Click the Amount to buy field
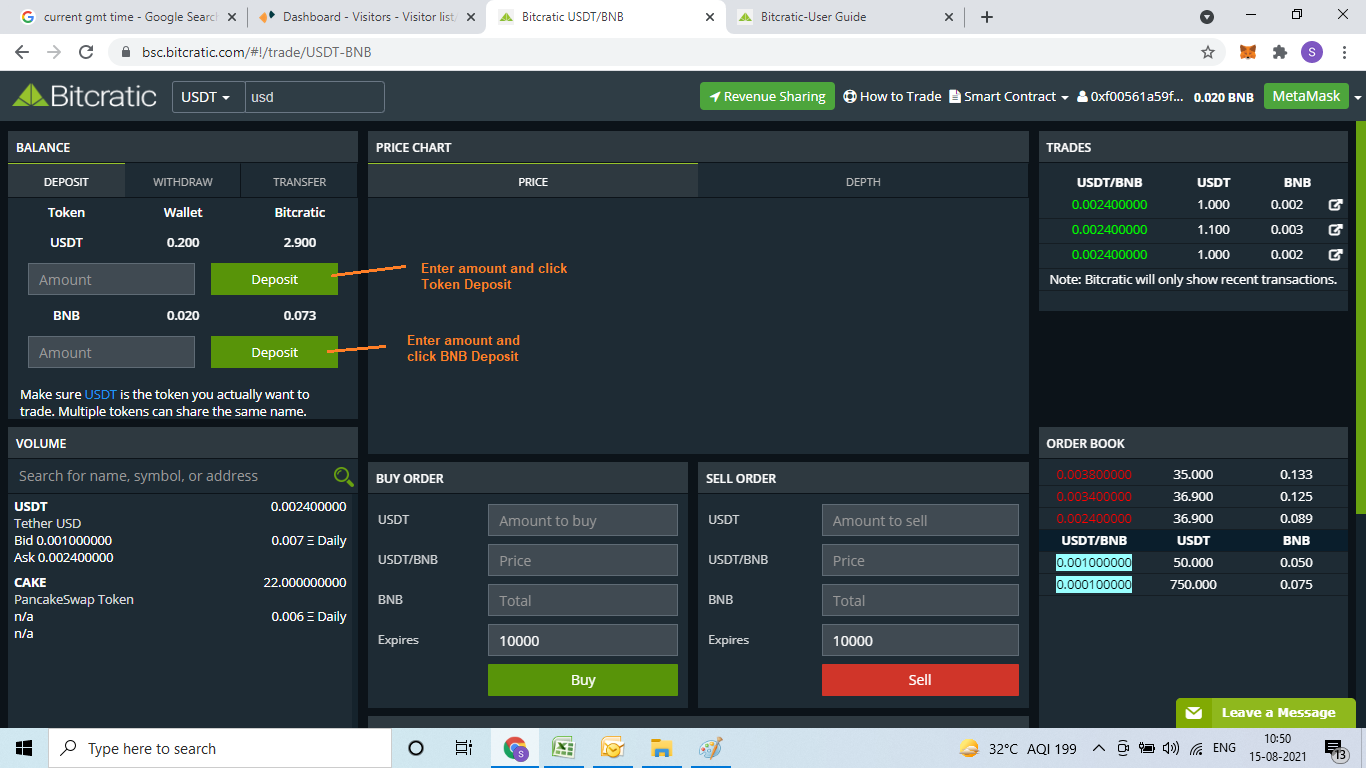The image size is (1366, 768). pos(583,520)
